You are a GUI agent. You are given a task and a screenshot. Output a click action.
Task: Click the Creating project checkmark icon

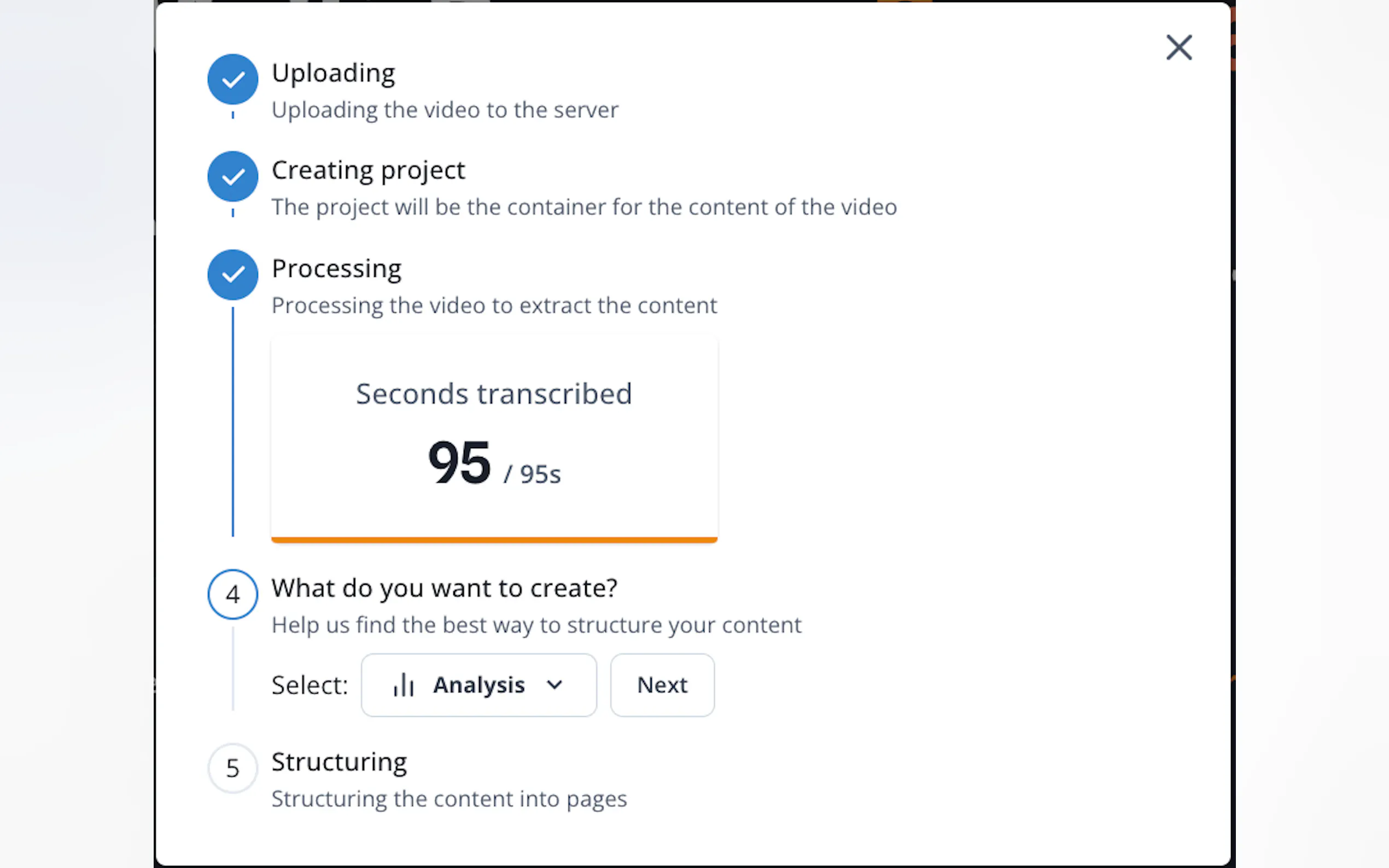[x=232, y=177]
